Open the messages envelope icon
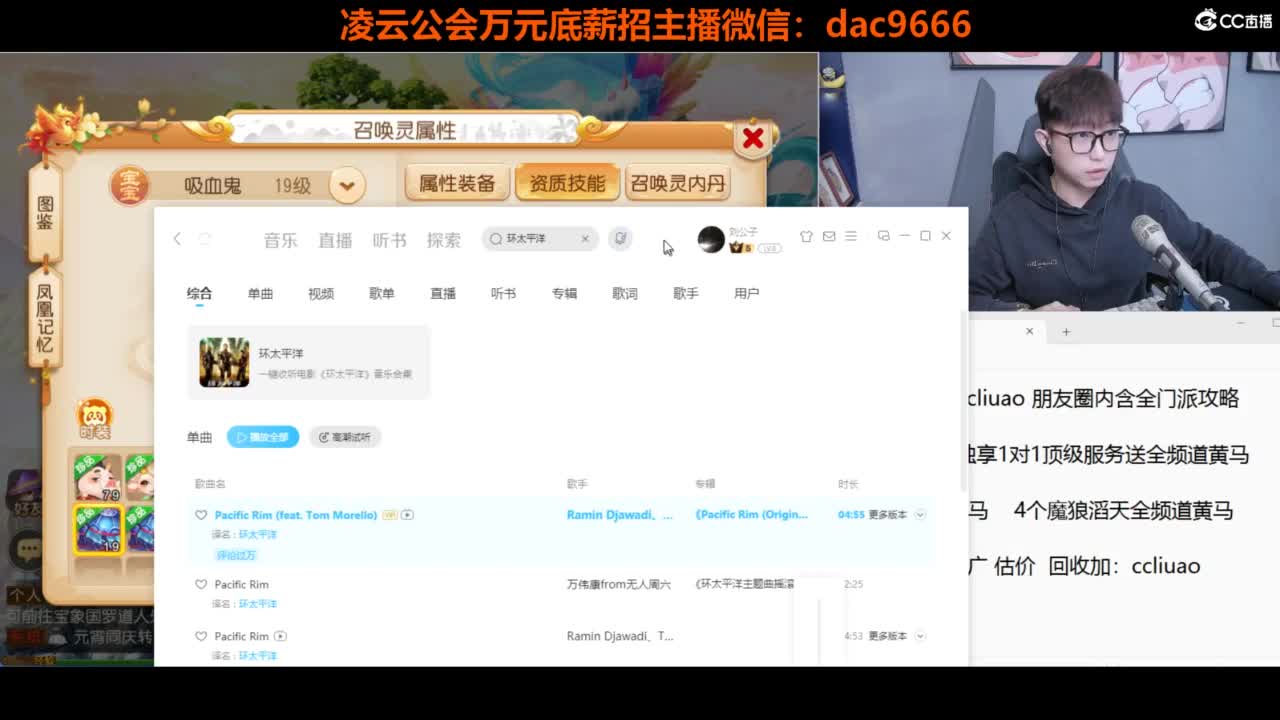This screenshot has width=1280, height=720. click(829, 236)
